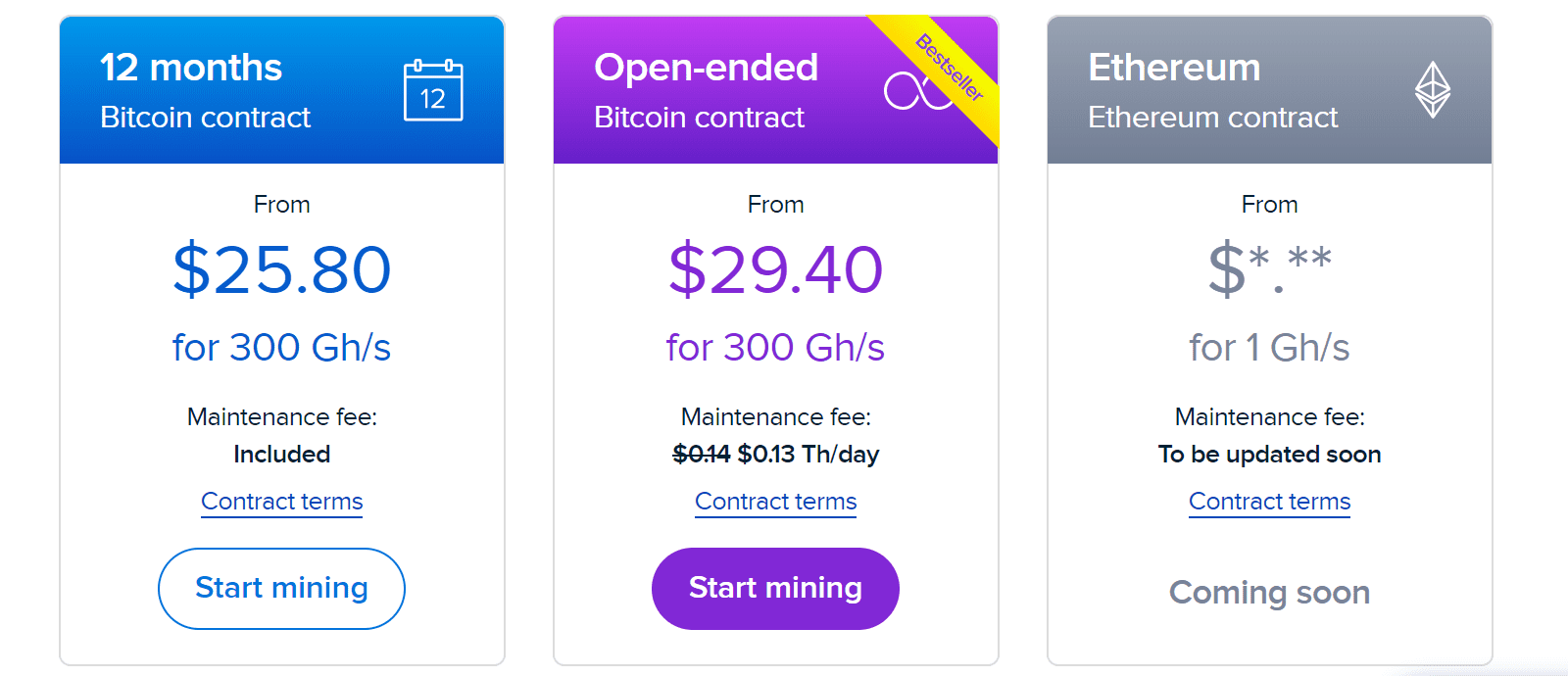This screenshot has width=1568, height=676.
Task: View Ethereum plan Contract terms
Action: coord(1270,502)
